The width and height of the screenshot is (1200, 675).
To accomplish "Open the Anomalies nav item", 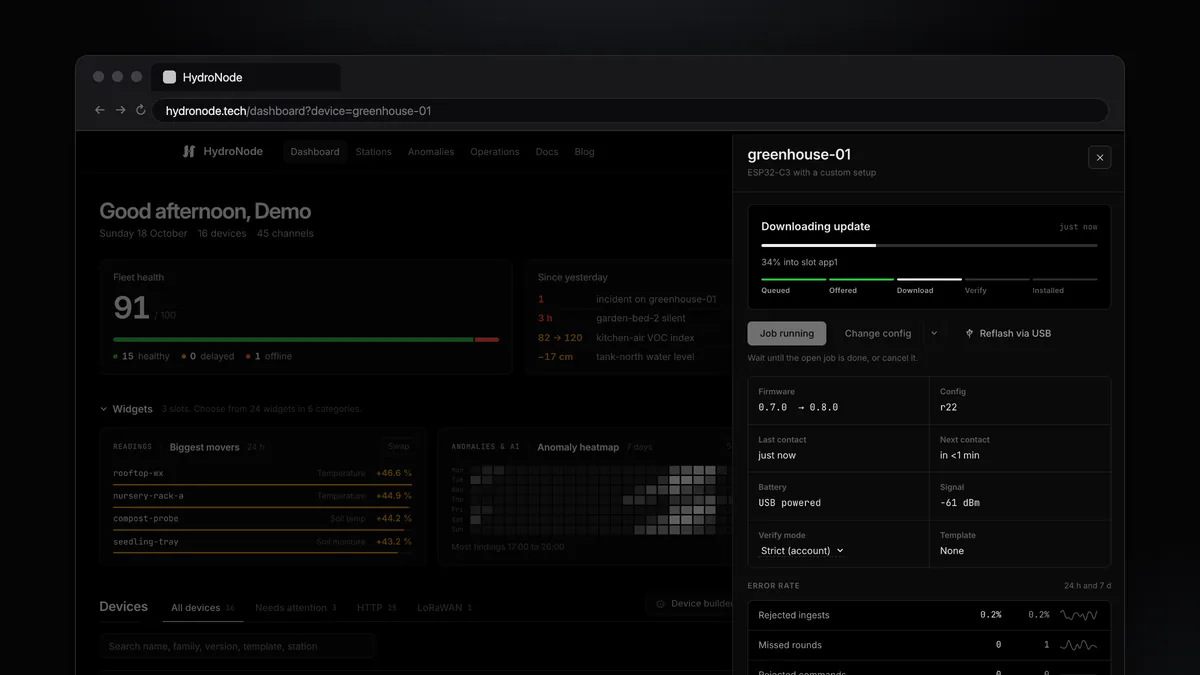I will 431,152.
